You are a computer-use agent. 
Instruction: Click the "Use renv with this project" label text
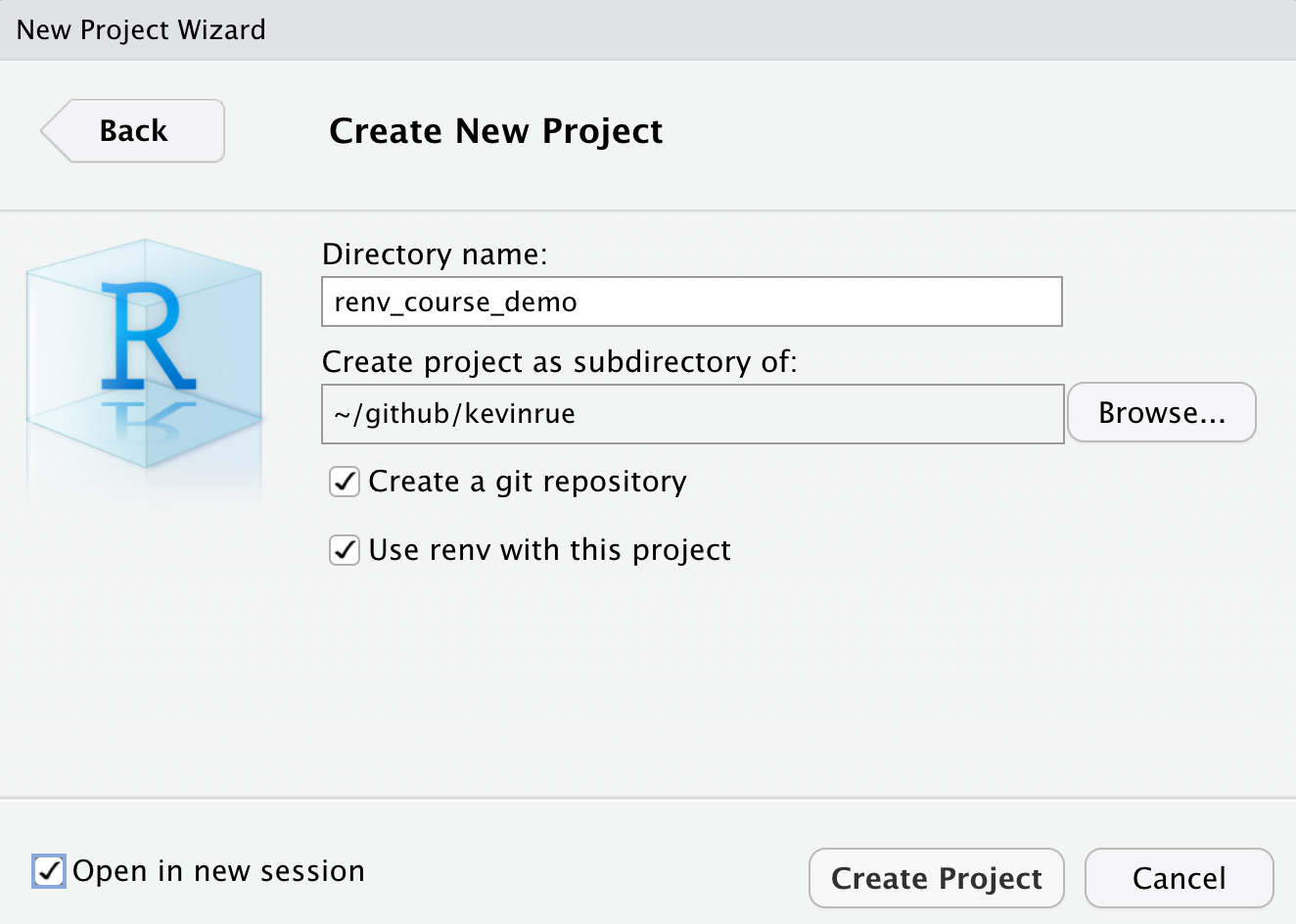(x=549, y=550)
